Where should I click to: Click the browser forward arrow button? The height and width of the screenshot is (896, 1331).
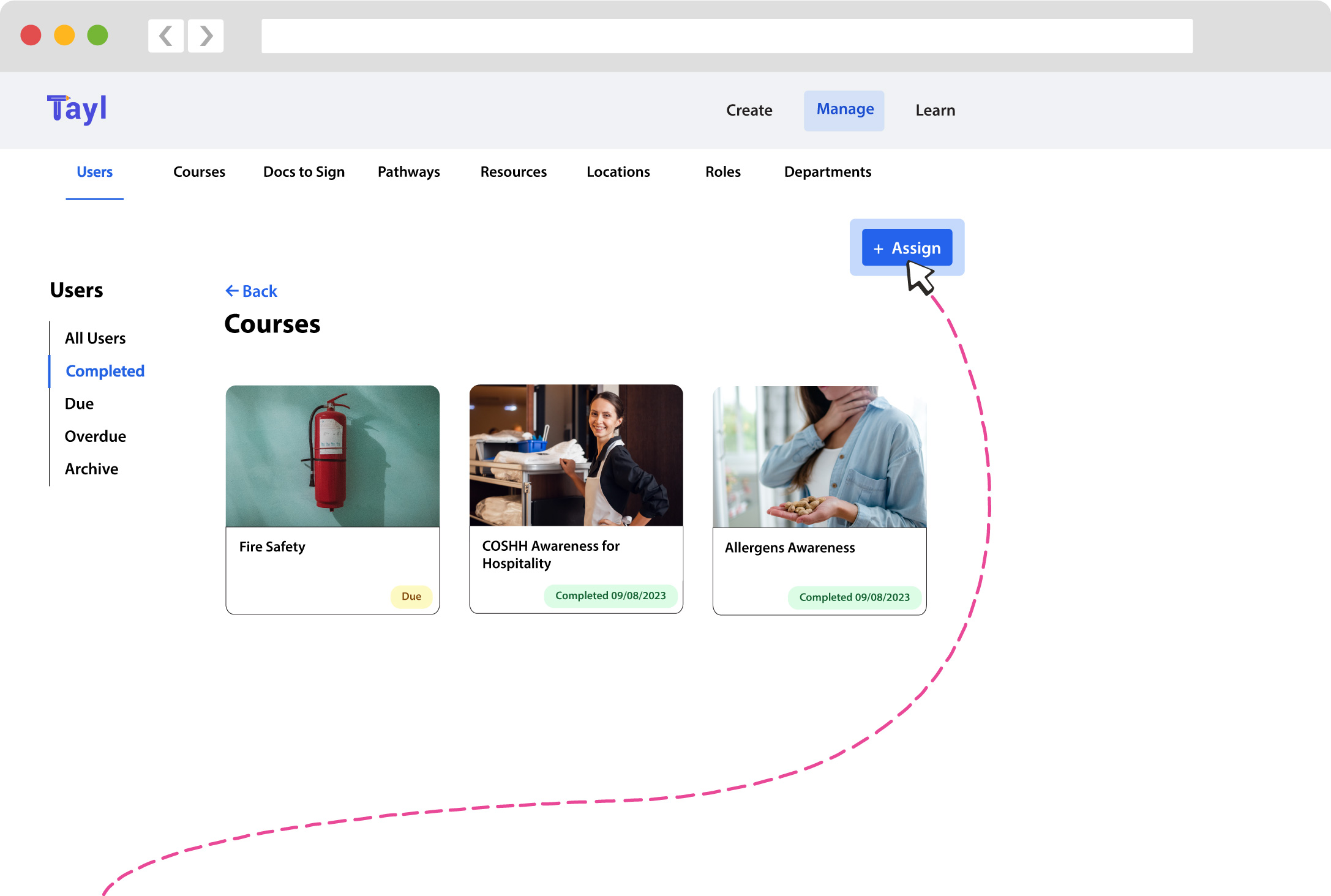206,35
